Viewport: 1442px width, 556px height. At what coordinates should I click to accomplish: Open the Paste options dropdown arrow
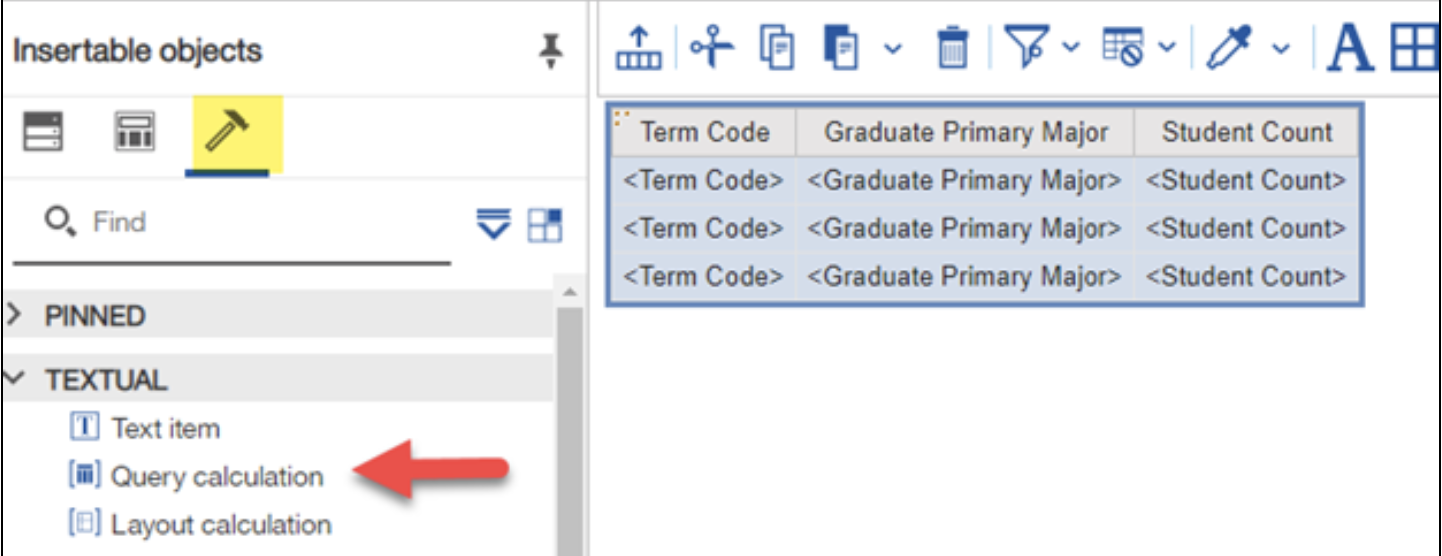point(893,49)
